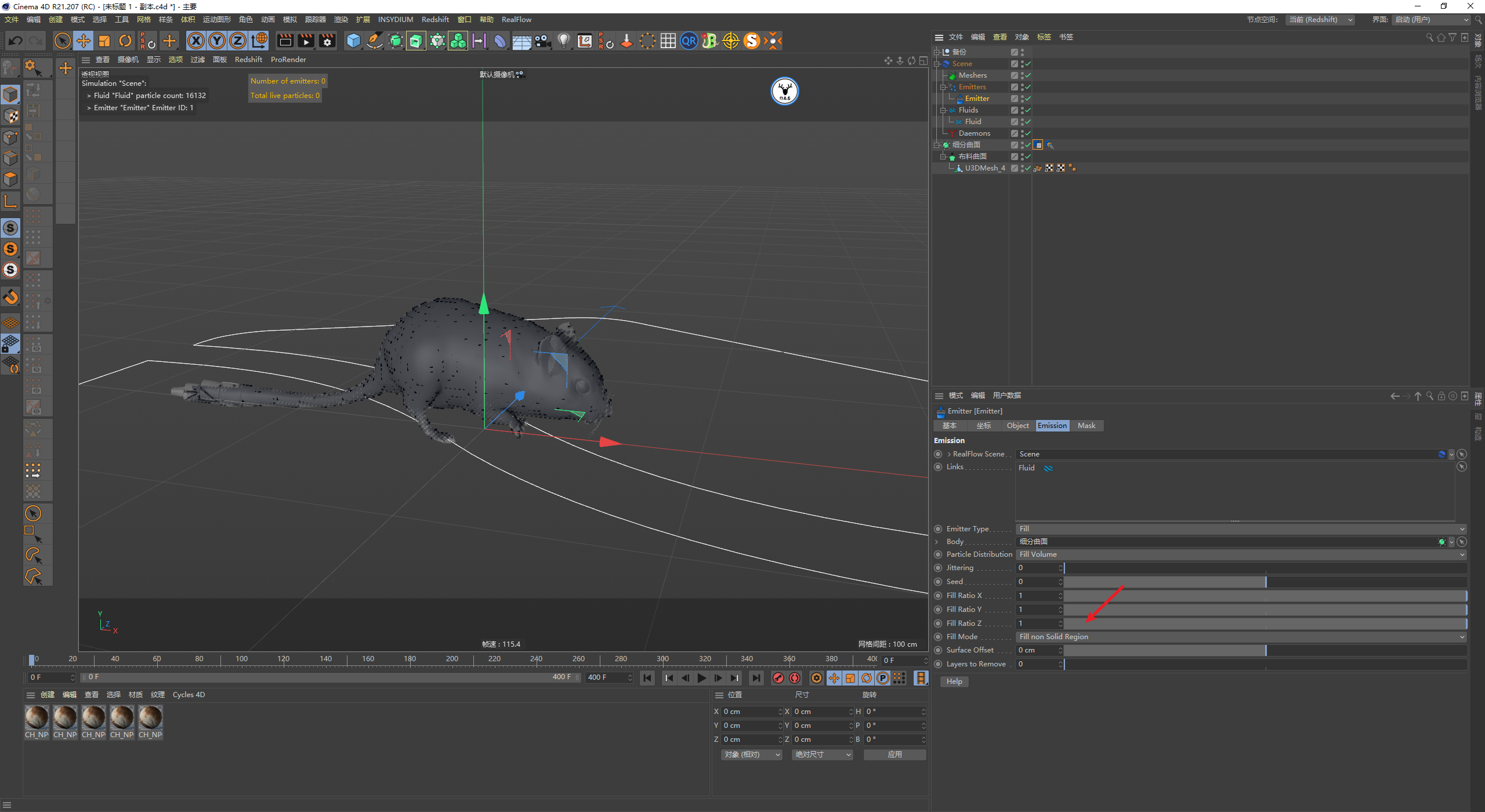Open the RealFlow menu
Image resolution: width=1485 pixels, height=812 pixels.
pyautogui.click(x=516, y=20)
